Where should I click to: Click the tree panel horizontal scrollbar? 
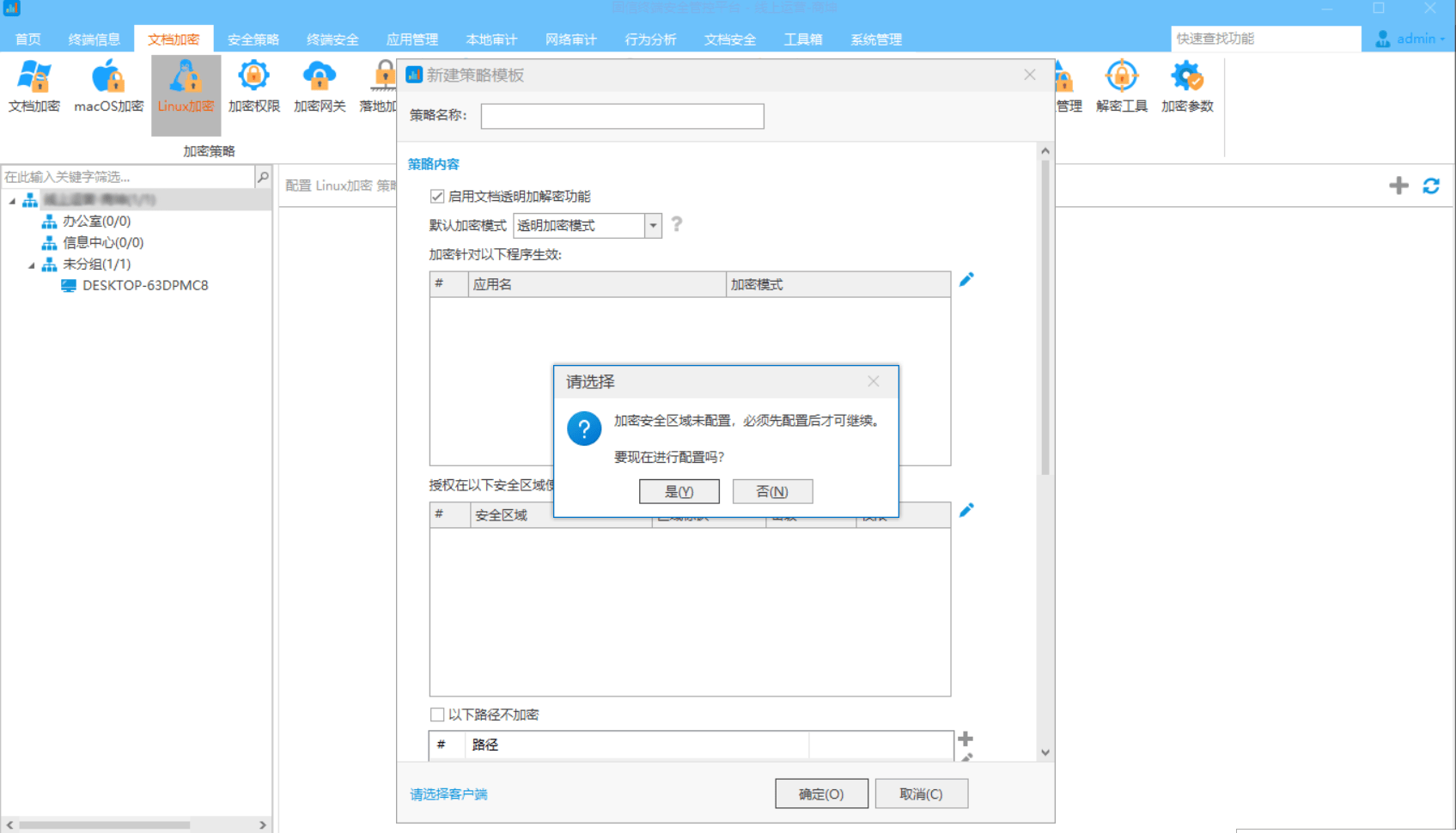pos(105,824)
